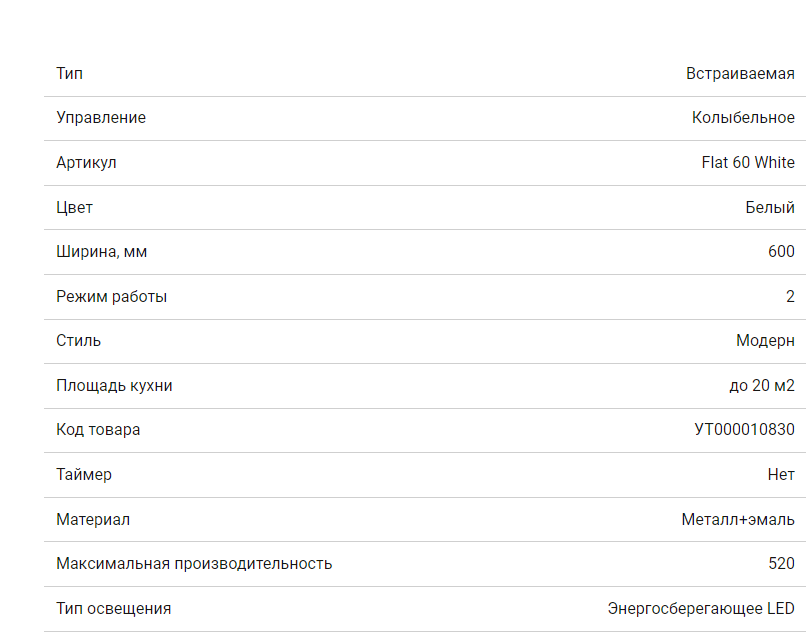This screenshot has height=632, width=810.
Task: Select the 'Модерн' style value
Action: tap(765, 341)
